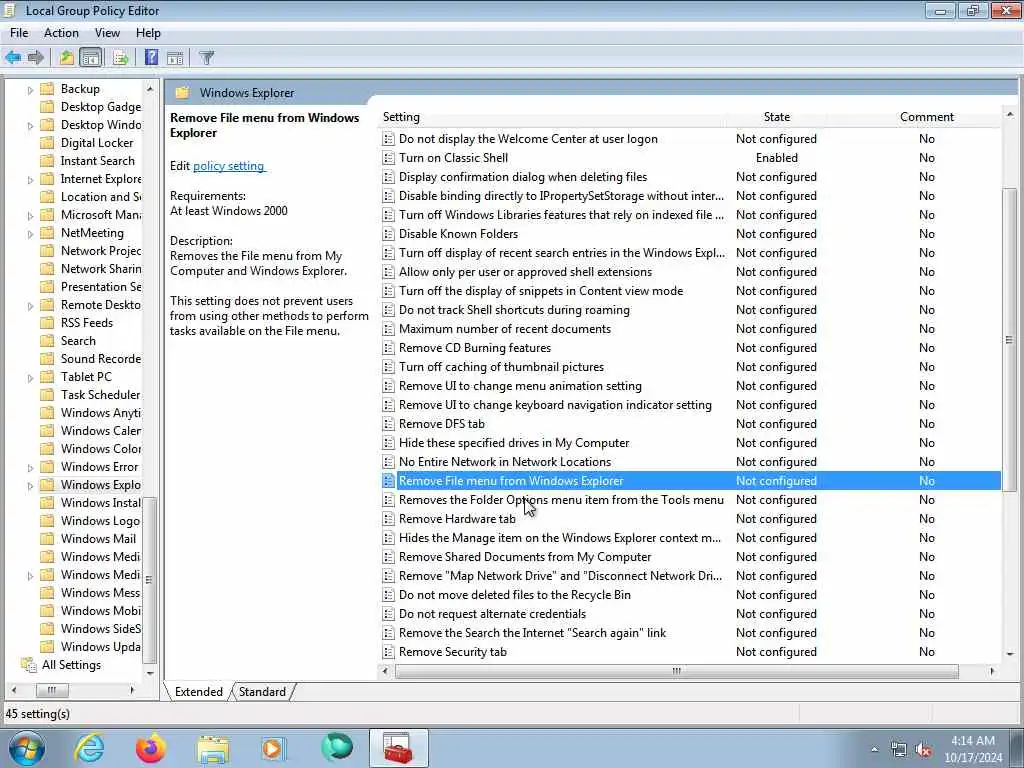The width and height of the screenshot is (1024, 768).
Task: Select 'Turn off caching of thumbnail pictures'
Action: 502,367
